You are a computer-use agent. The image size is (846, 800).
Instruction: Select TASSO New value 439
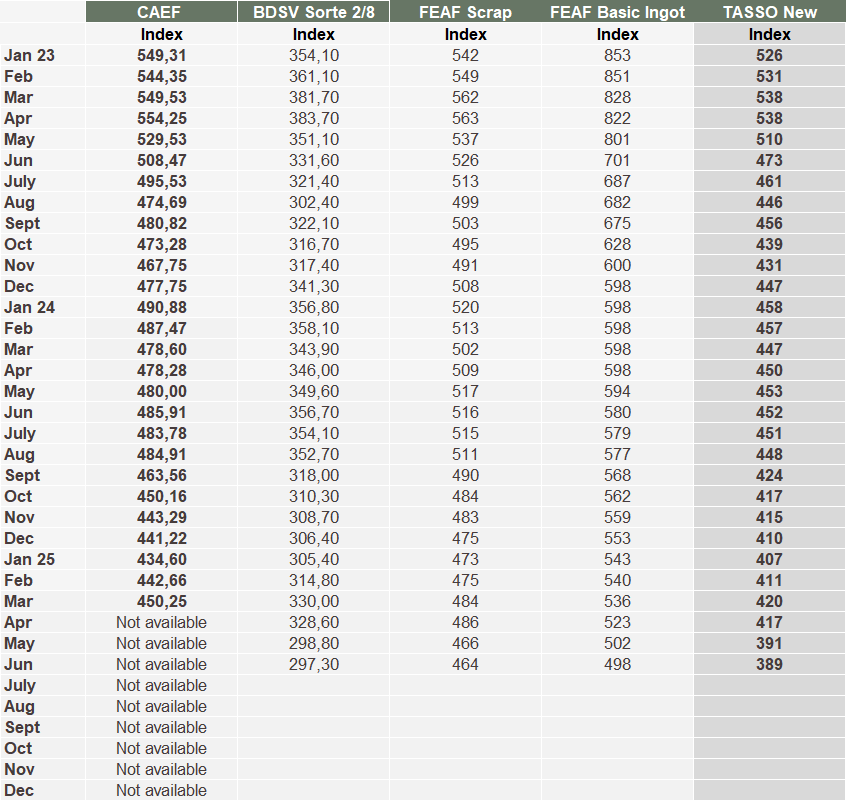(x=769, y=244)
